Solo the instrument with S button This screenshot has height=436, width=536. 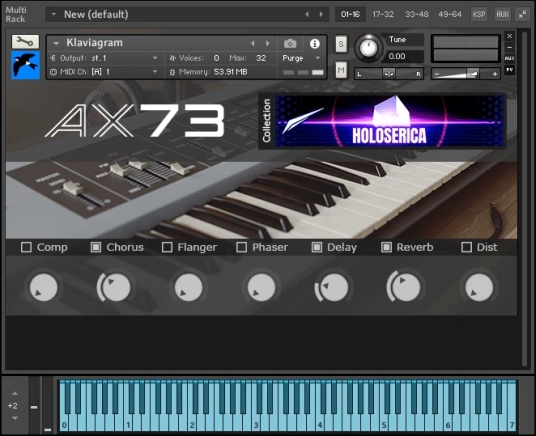[x=341, y=44]
